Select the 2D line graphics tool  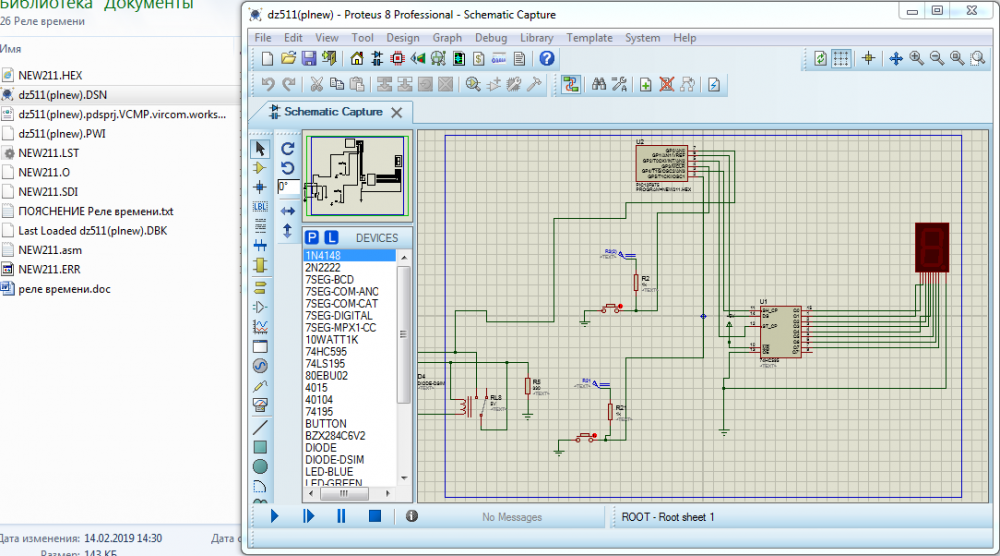[x=260, y=426]
